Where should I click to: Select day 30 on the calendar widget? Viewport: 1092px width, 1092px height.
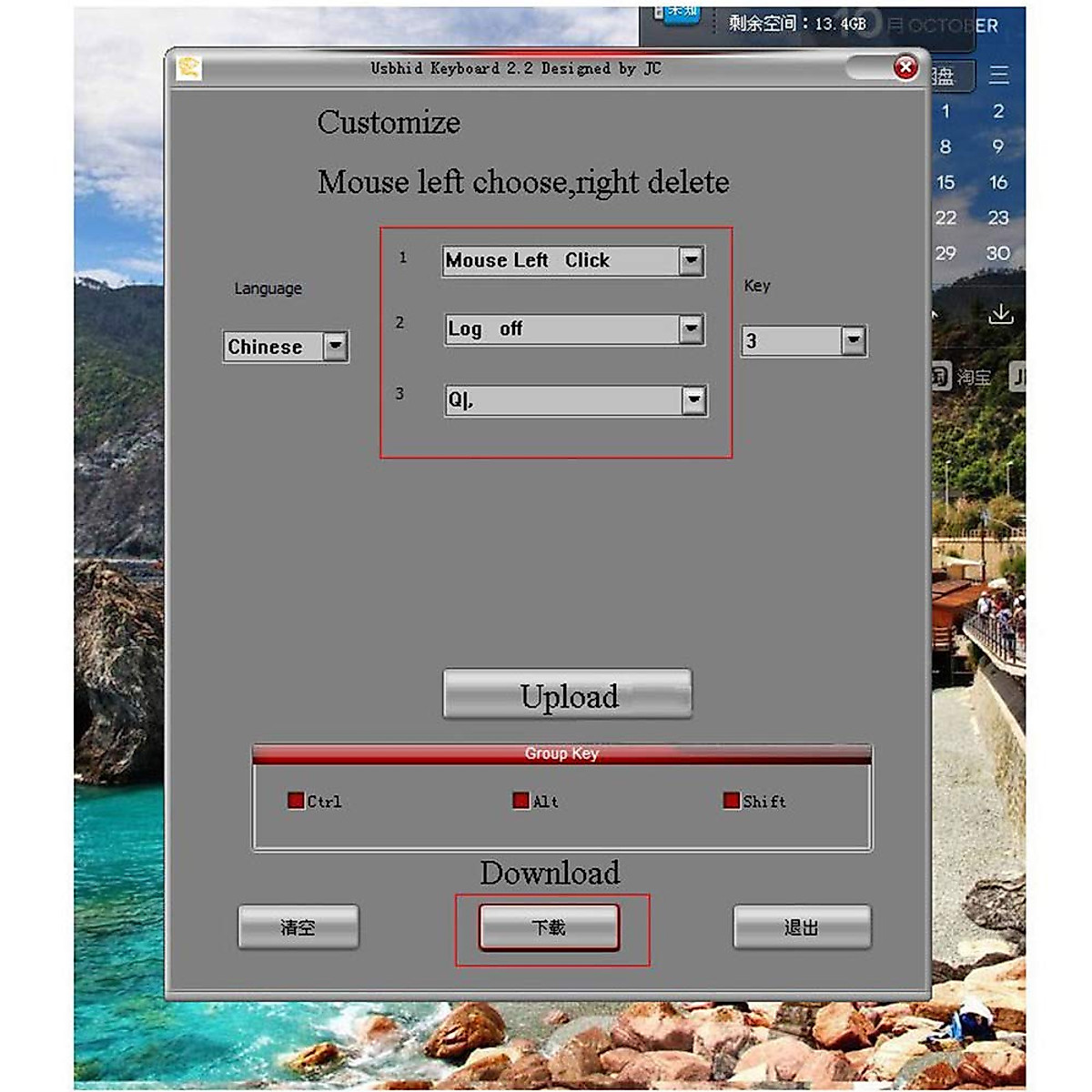(x=998, y=253)
